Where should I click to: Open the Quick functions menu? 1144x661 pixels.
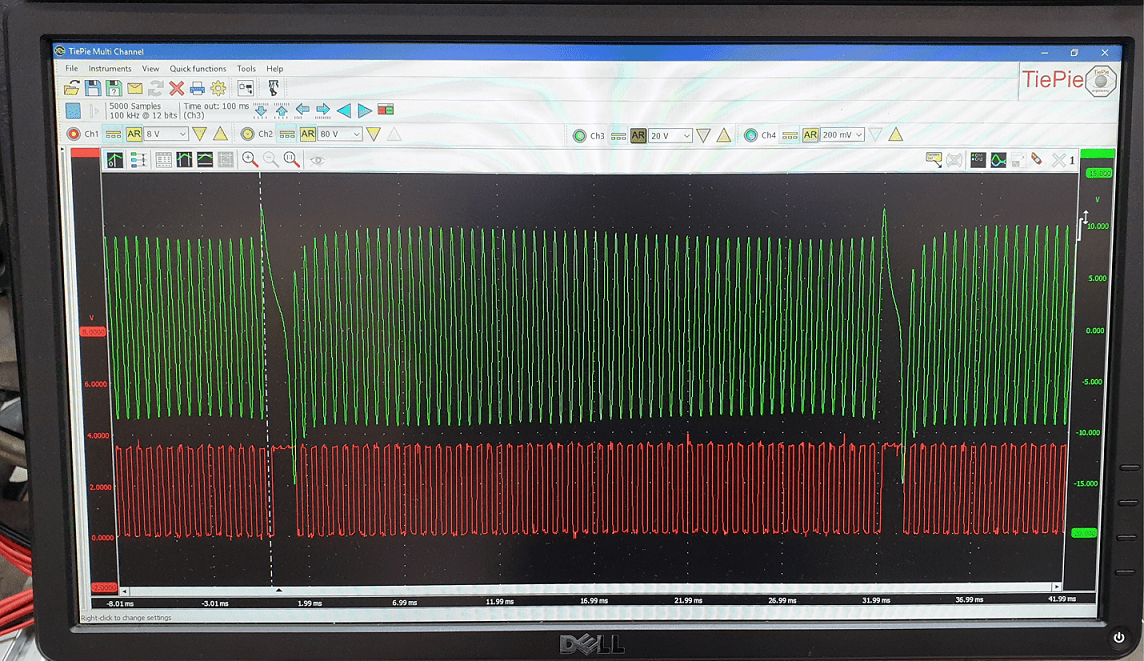click(x=198, y=69)
